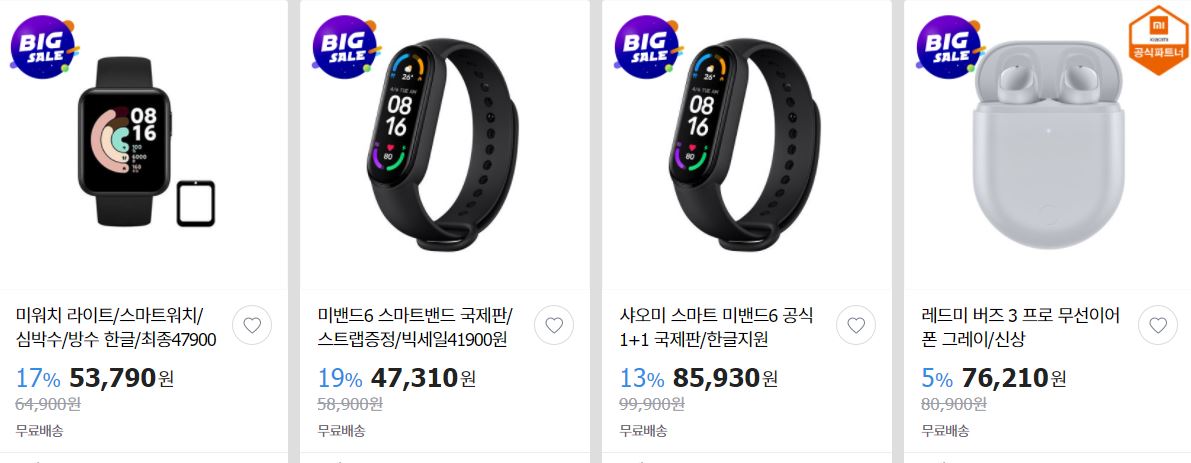
Task: Open the Mi Band 6 스트랩증정 product image
Action: pyautogui.click(x=444, y=144)
